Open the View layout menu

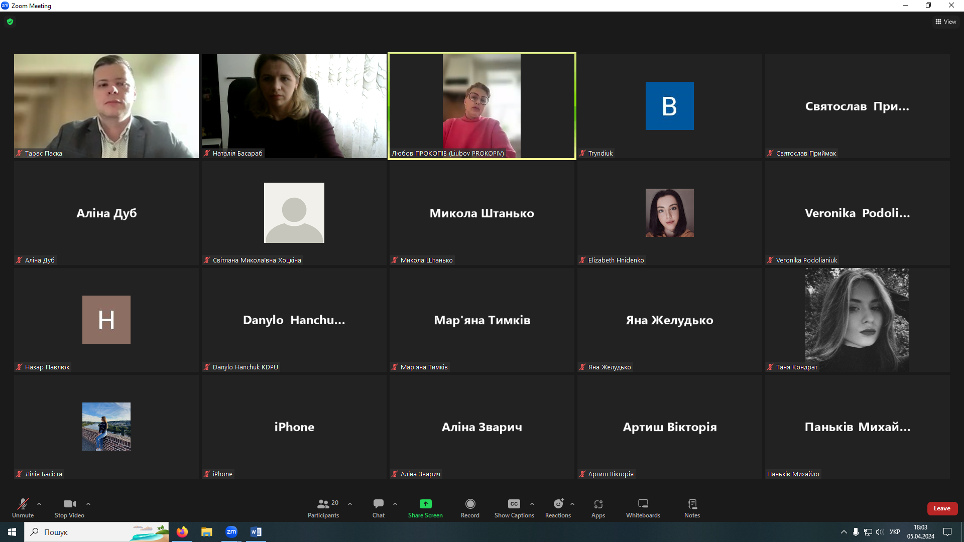pos(945,21)
